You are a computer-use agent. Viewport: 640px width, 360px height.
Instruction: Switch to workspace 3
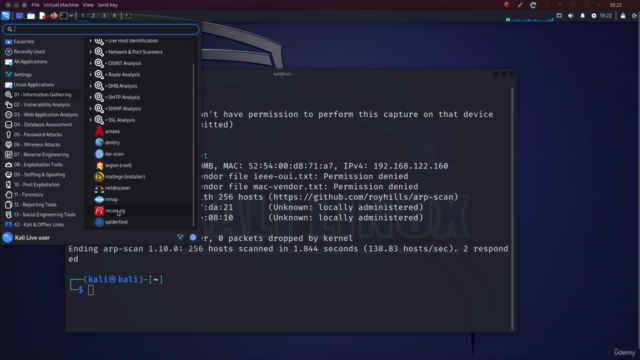104,16
